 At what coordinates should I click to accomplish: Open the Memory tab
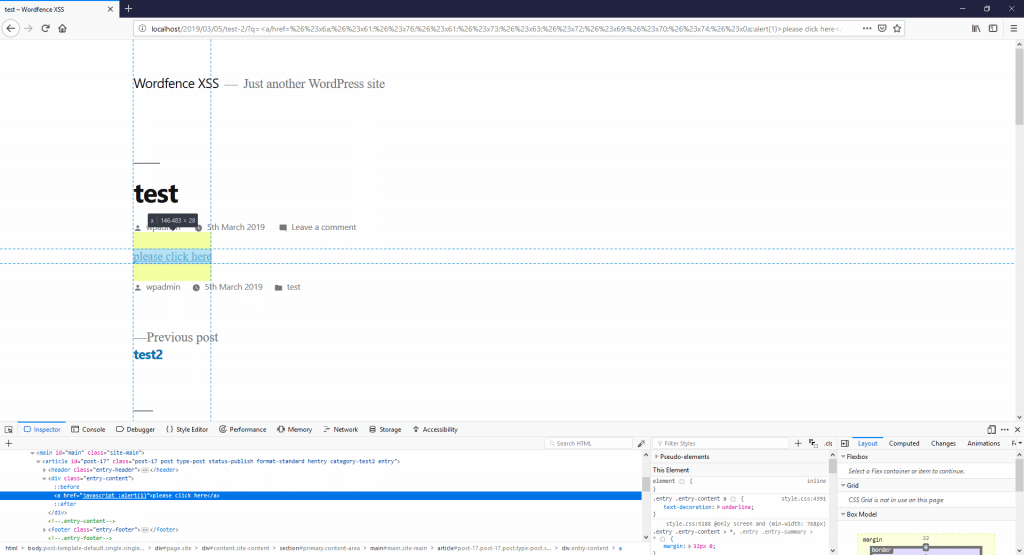coord(295,430)
